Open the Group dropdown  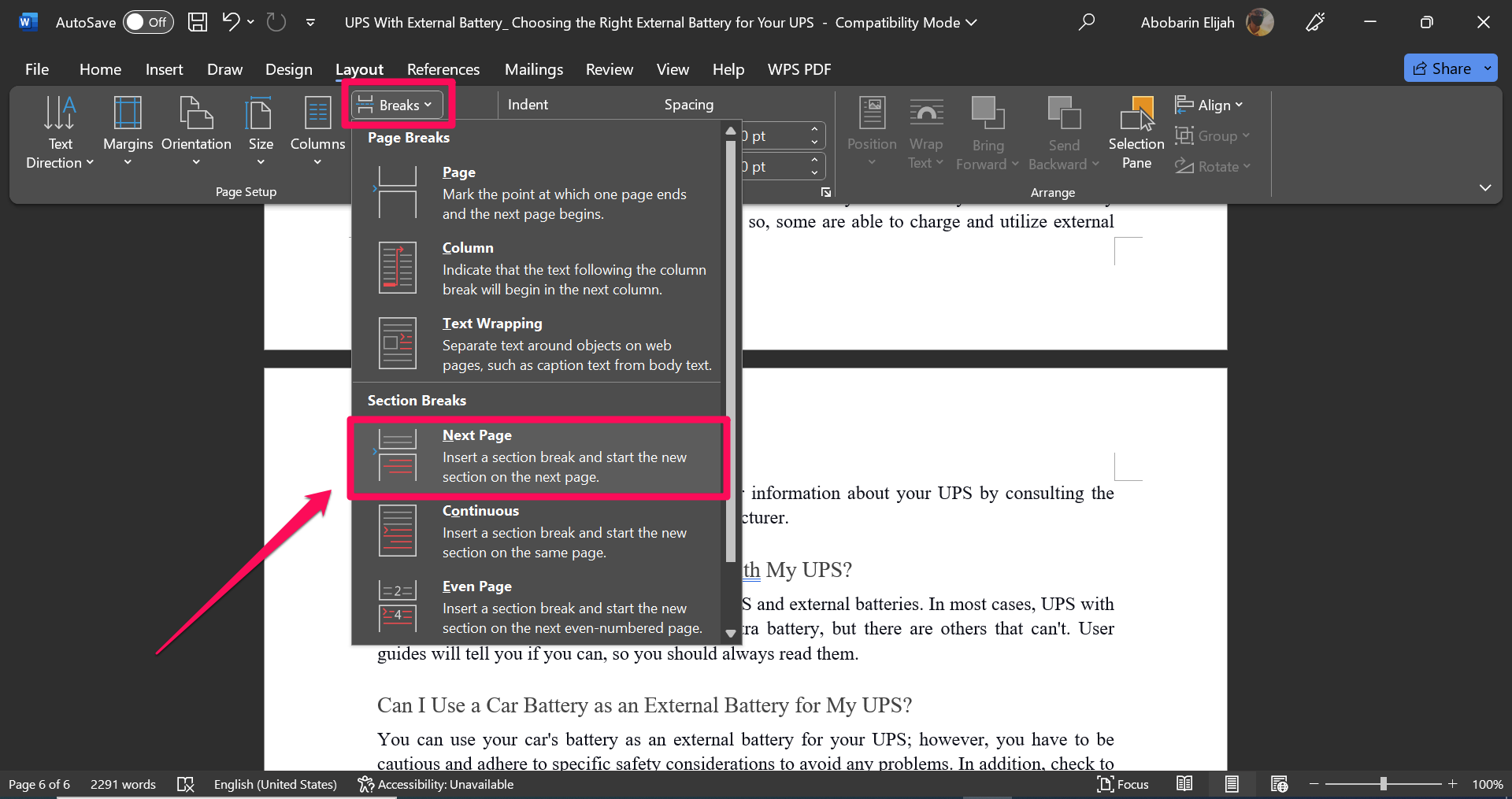pyautogui.click(x=1213, y=135)
